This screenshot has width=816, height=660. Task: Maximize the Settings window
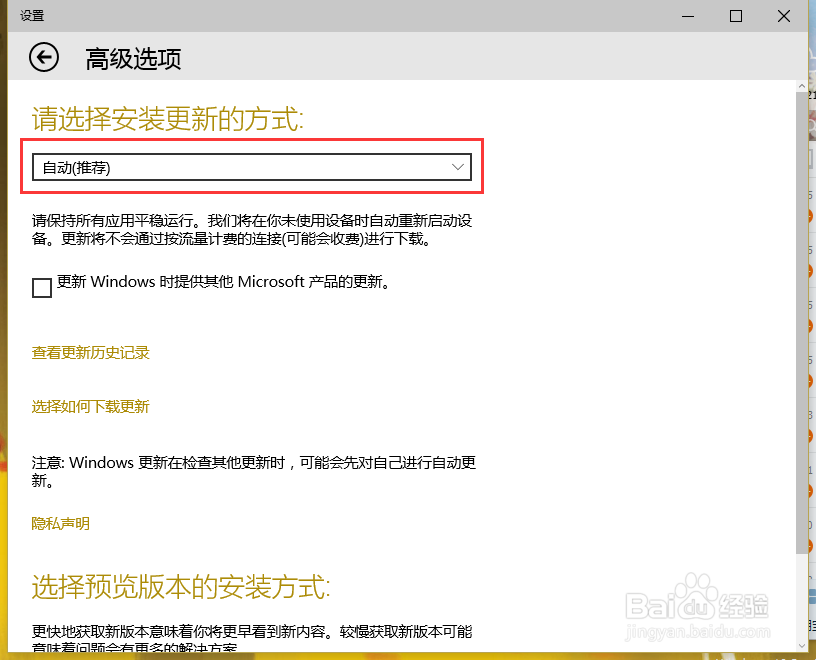coord(735,16)
